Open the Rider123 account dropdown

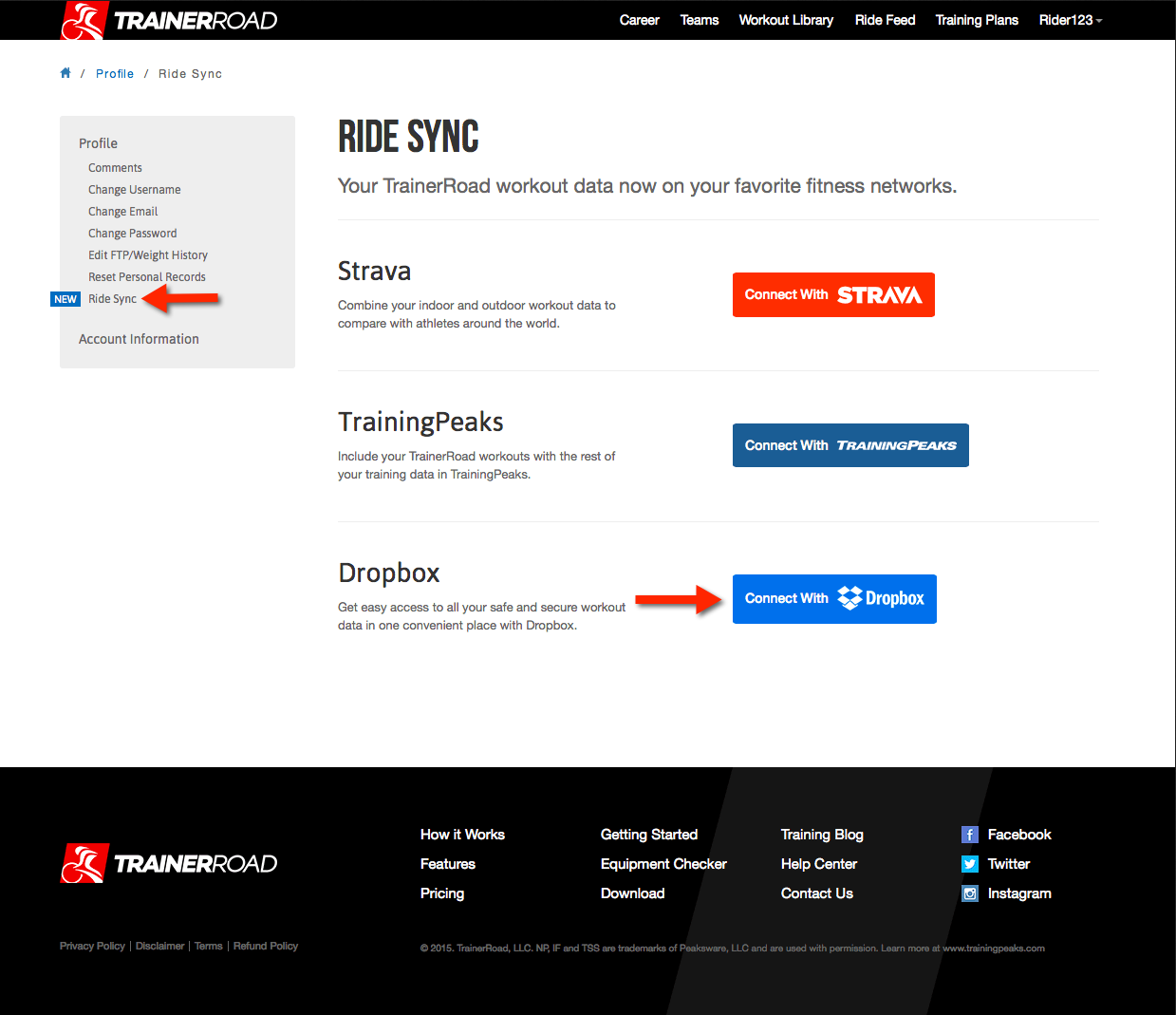click(x=1071, y=20)
